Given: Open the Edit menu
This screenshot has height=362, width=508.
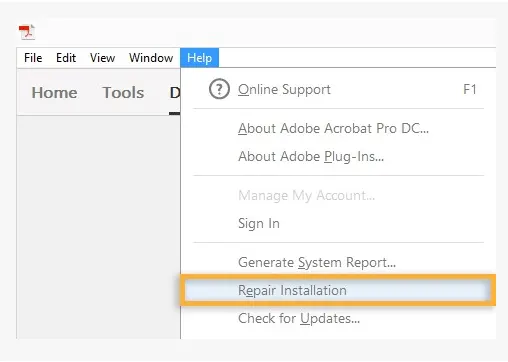Looking at the screenshot, I should 66,58.
